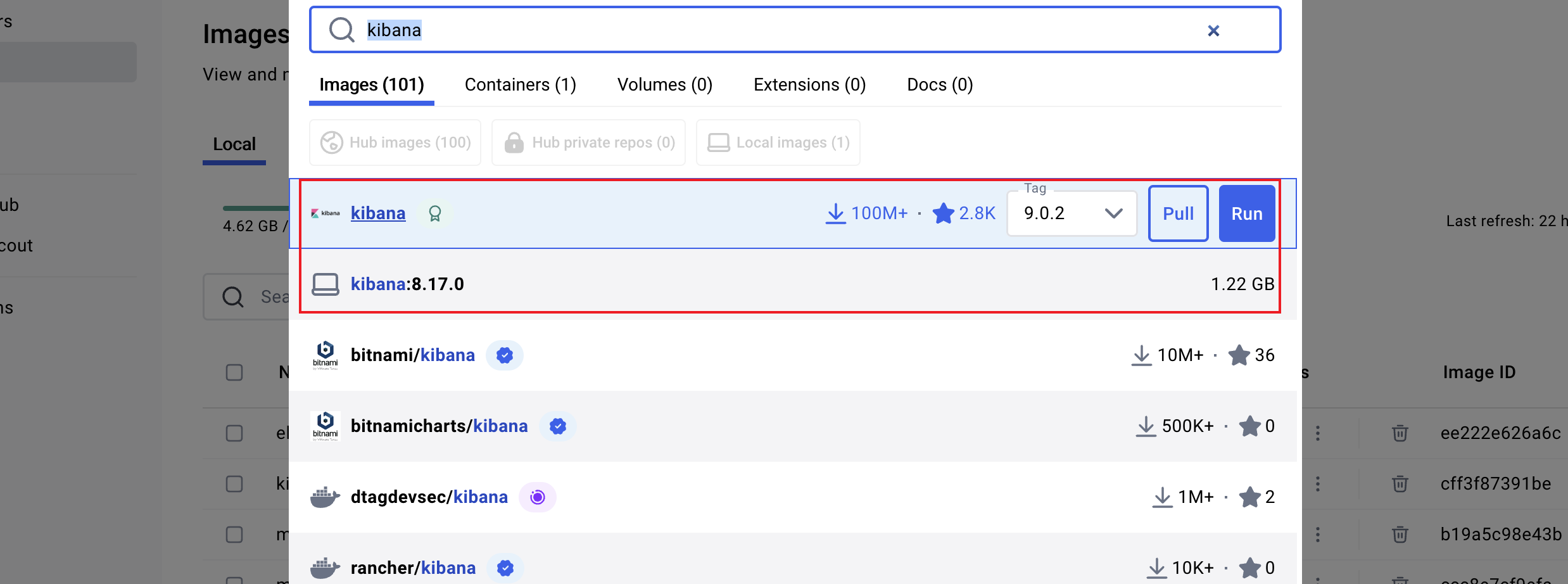Image resolution: width=1568 pixels, height=584 pixels.
Task: Filter by Hub private repos (0)
Action: pyautogui.click(x=589, y=143)
